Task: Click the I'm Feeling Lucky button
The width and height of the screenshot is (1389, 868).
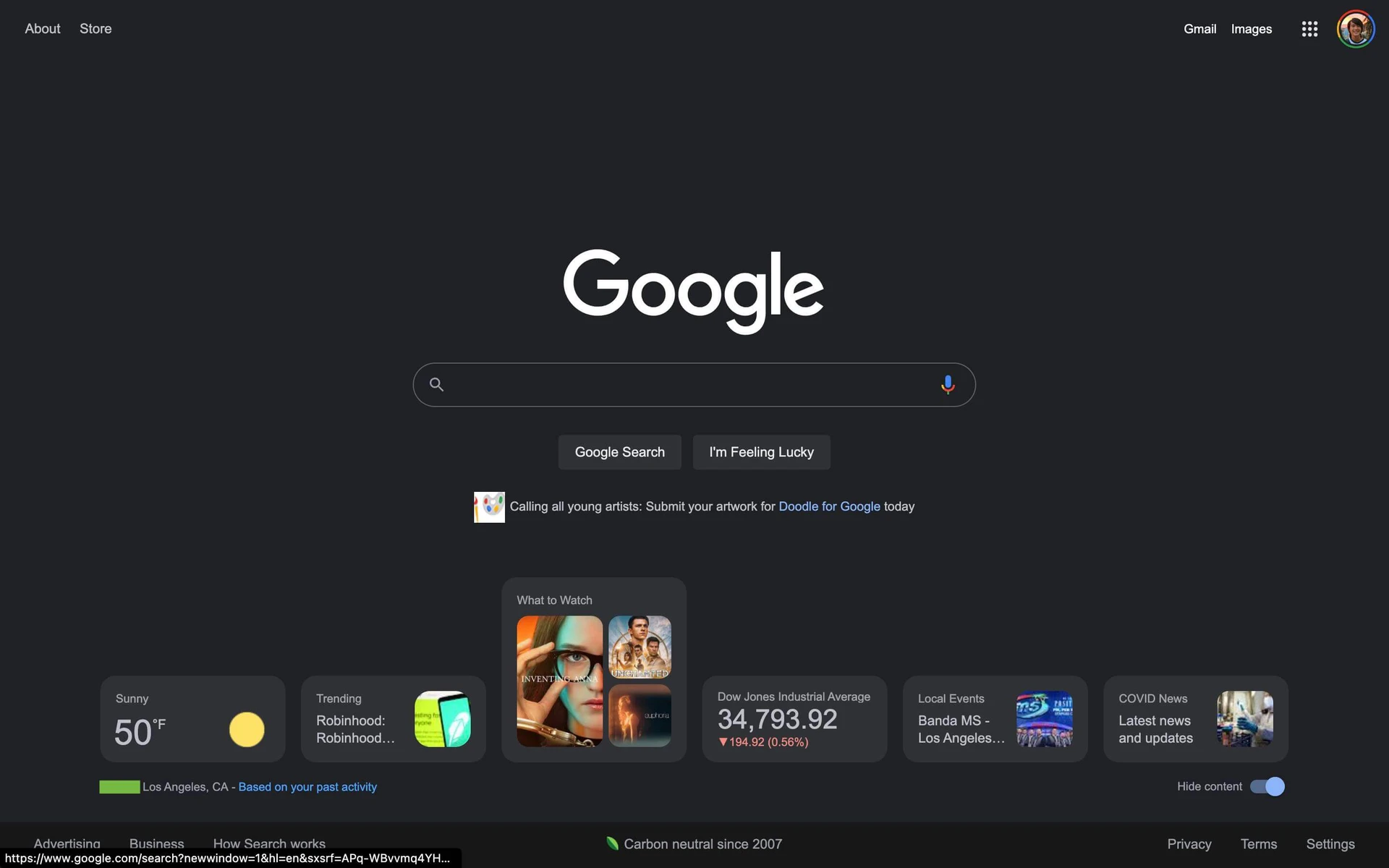Action: [x=761, y=451]
